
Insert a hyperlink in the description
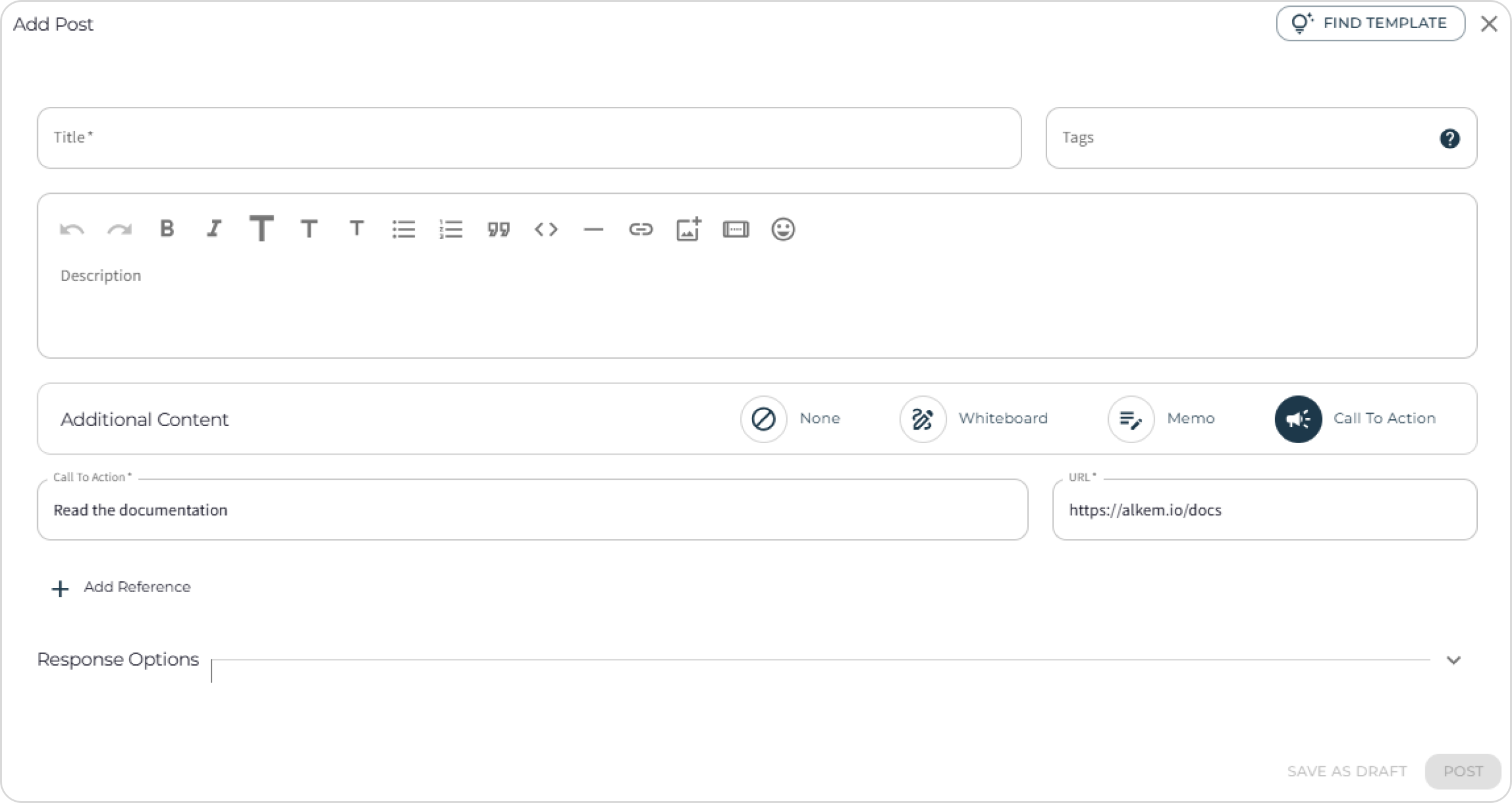(x=641, y=229)
